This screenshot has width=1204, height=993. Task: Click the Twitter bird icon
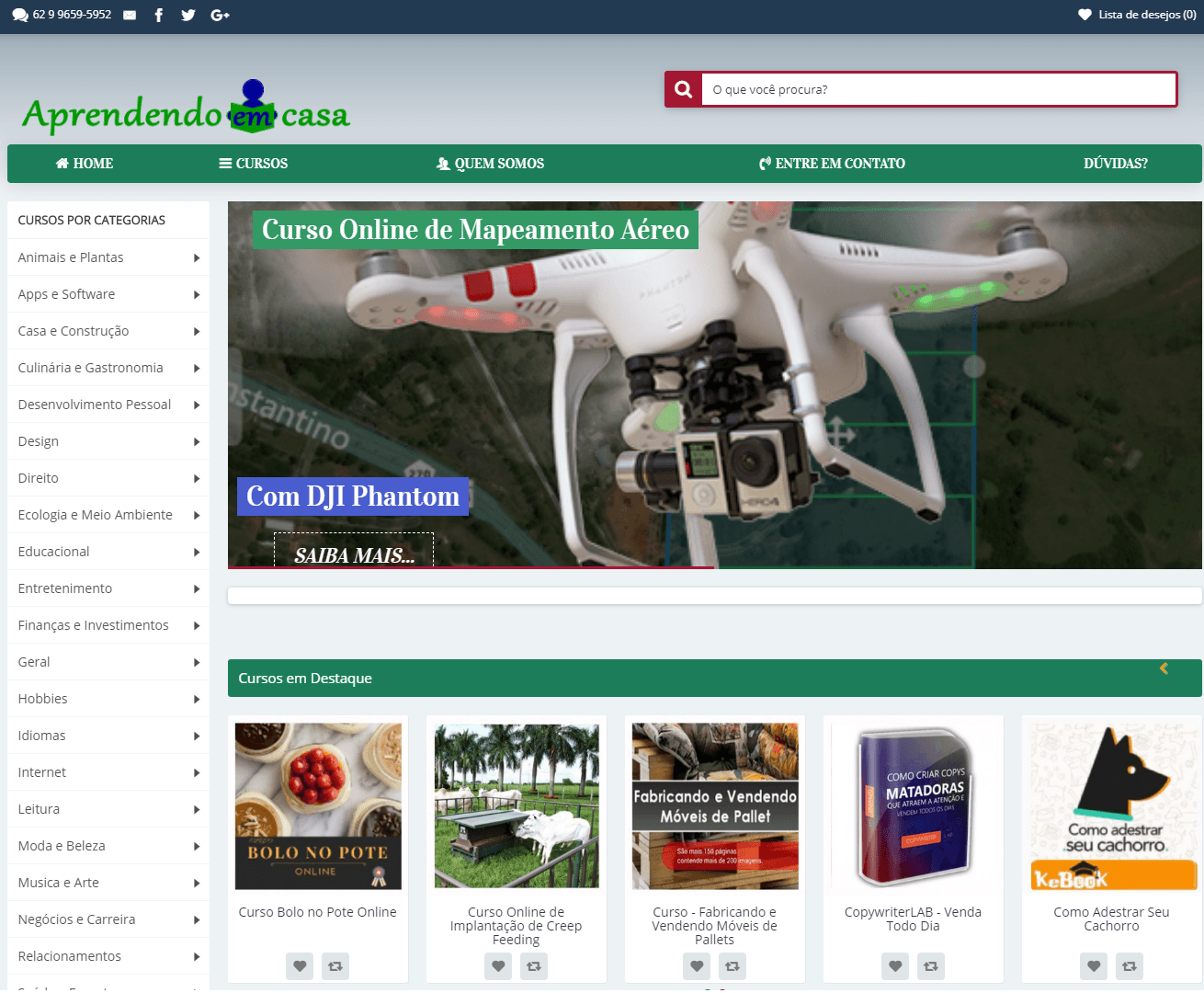pos(188,15)
